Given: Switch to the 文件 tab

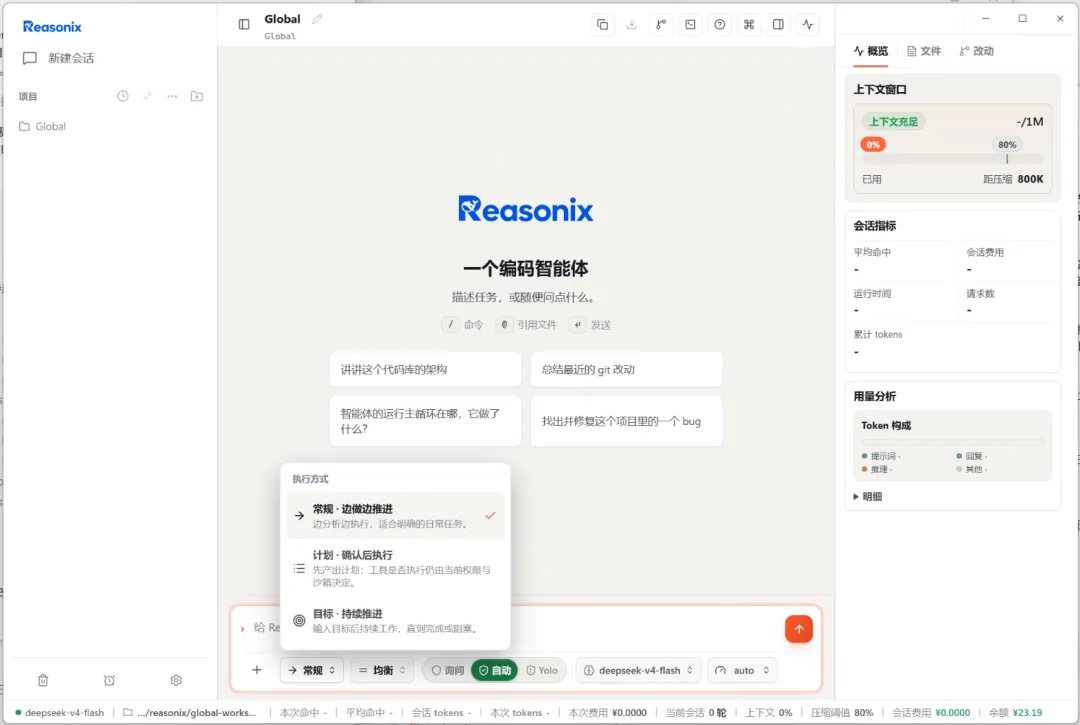Looking at the screenshot, I should pos(924,51).
